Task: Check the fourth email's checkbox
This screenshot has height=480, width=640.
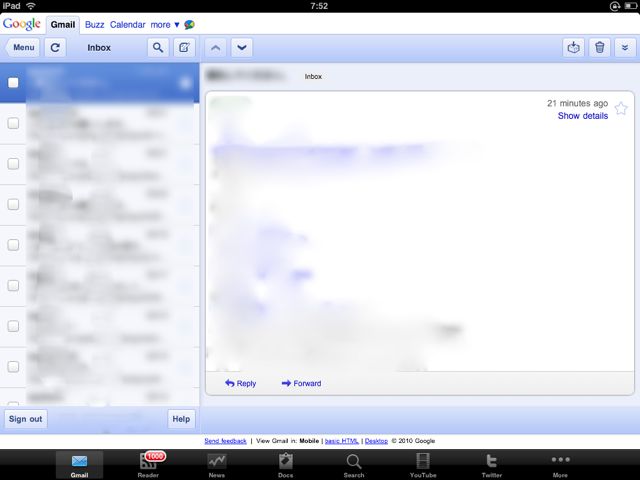Action: pos(13,204)
